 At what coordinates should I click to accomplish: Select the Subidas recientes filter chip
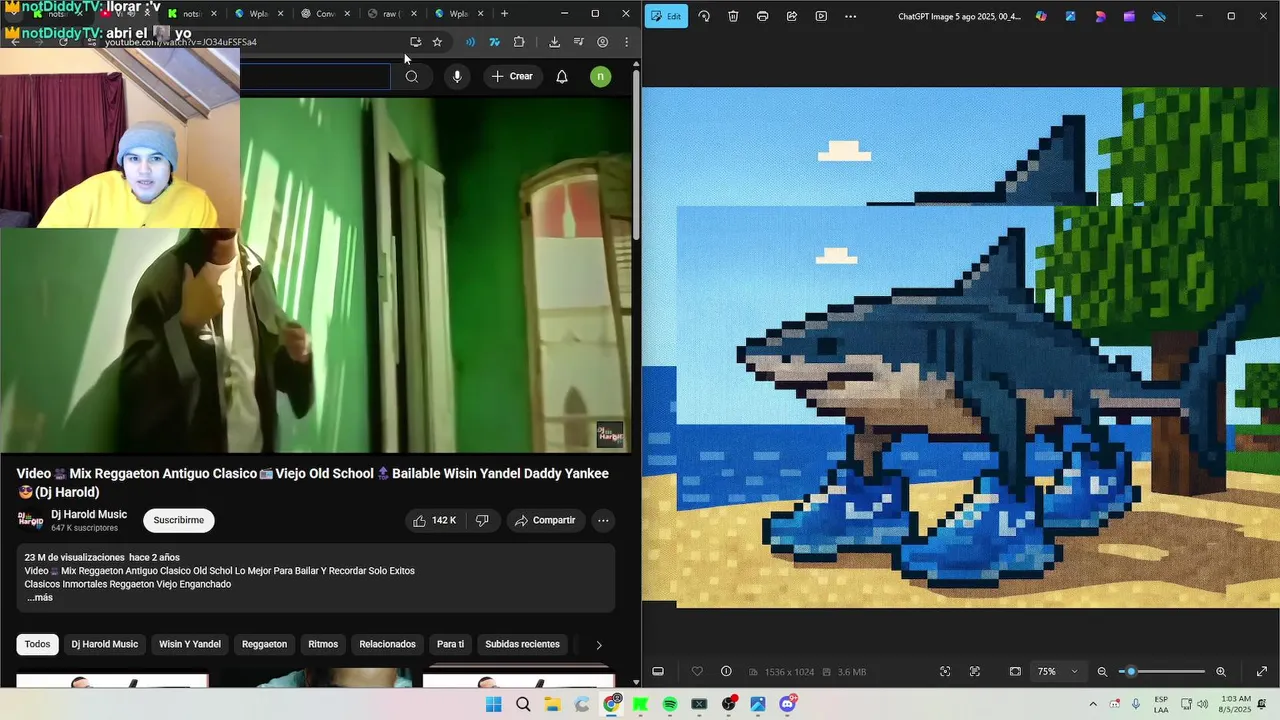coord(522,644)
